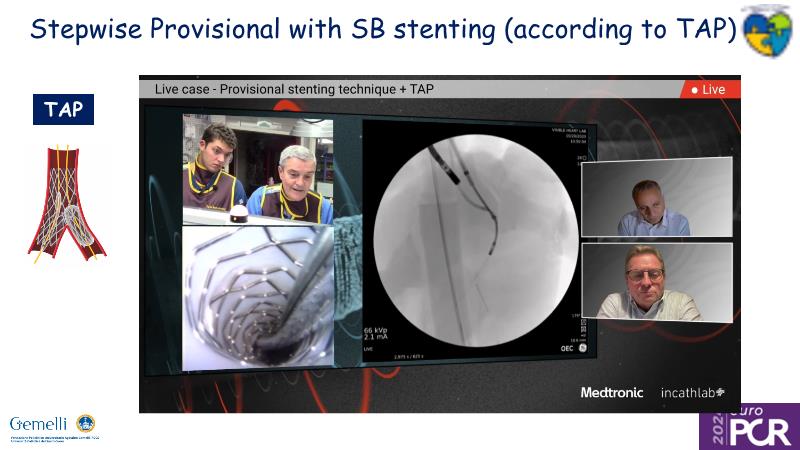800x450 pixels.
Task: Click the older operator in blue scrubs
Action: point(294,185)
